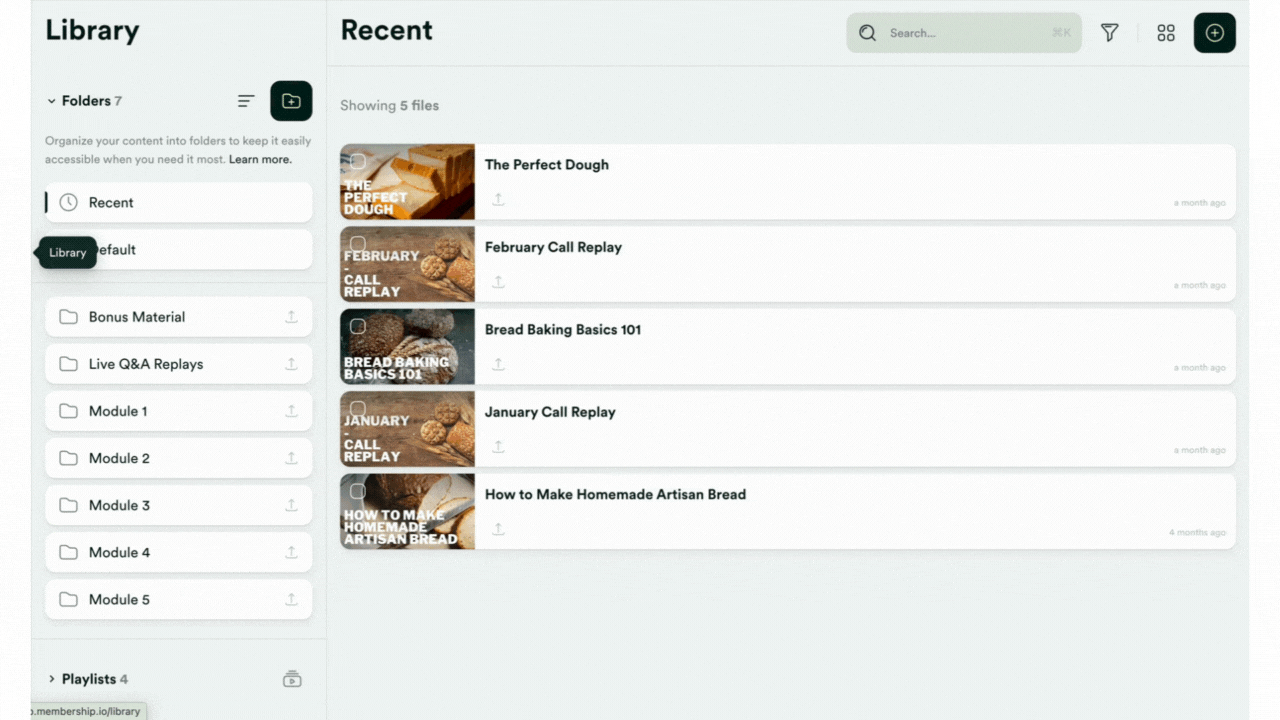Check the January Call Replay selection box
Image resolution: width=1280 pixels, height=720 pixels.
point(357,407)
